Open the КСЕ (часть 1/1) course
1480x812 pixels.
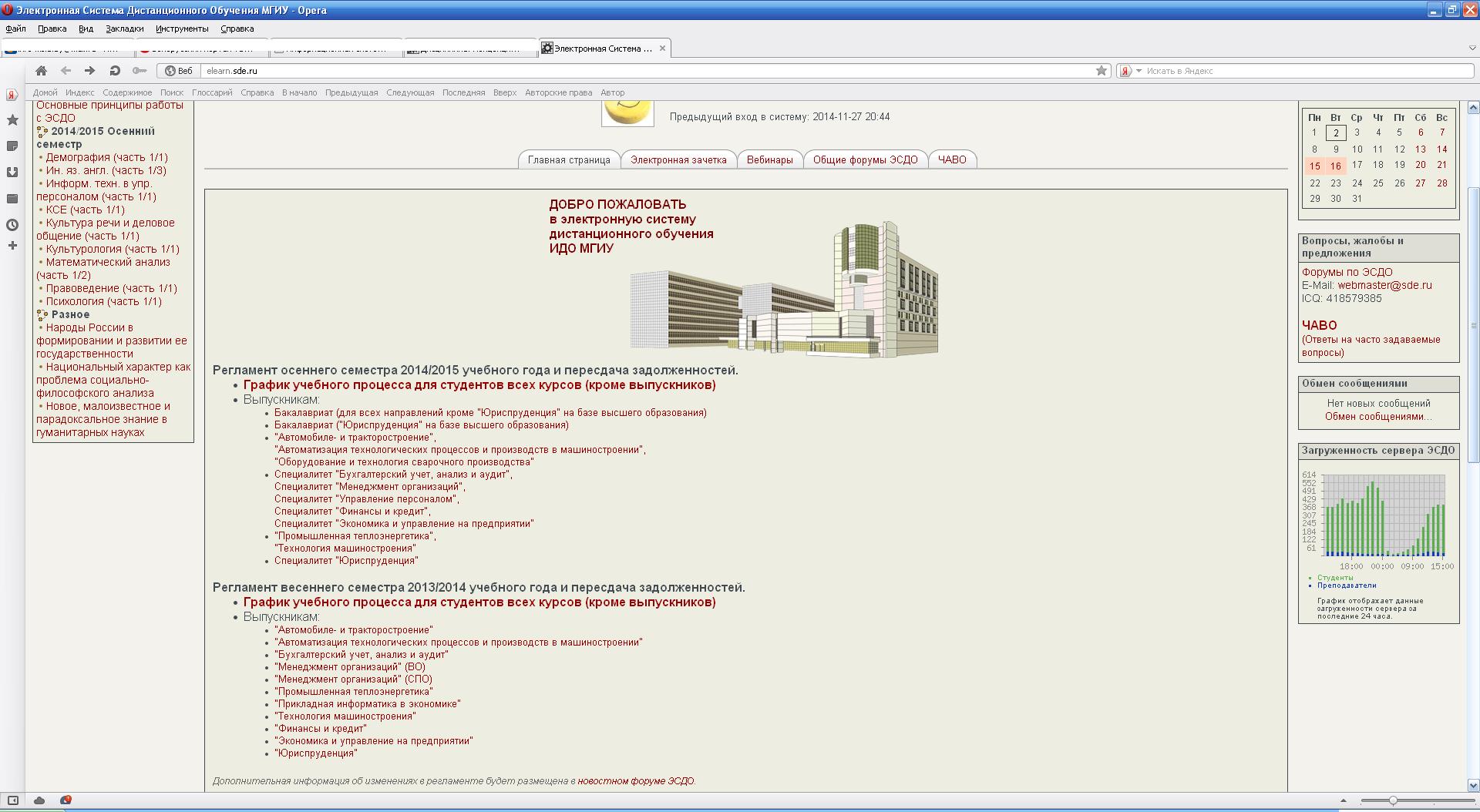pos(85,210)
